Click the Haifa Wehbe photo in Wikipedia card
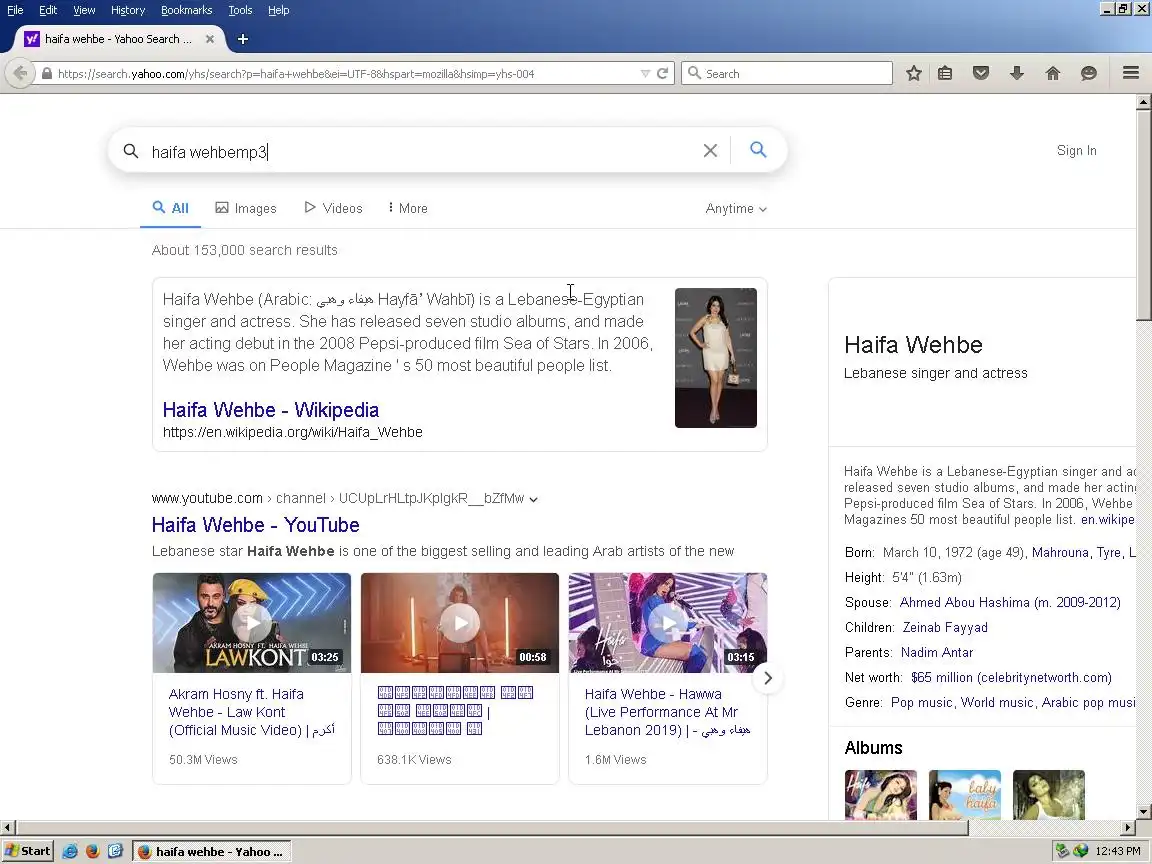This screenshot has width=1152, height=864. (x=716, y=358)
